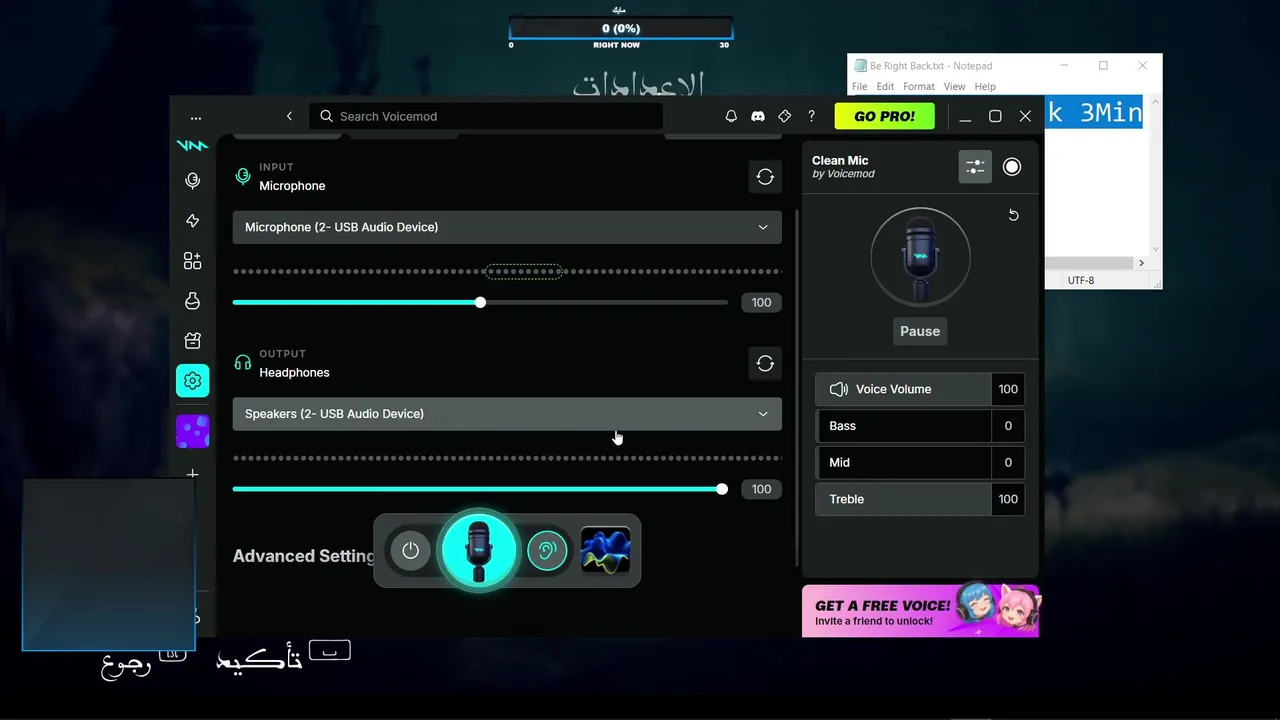Screen dimensions: 1280x720
Task: Click the Voice Volume value 100
Action: 1008,389
